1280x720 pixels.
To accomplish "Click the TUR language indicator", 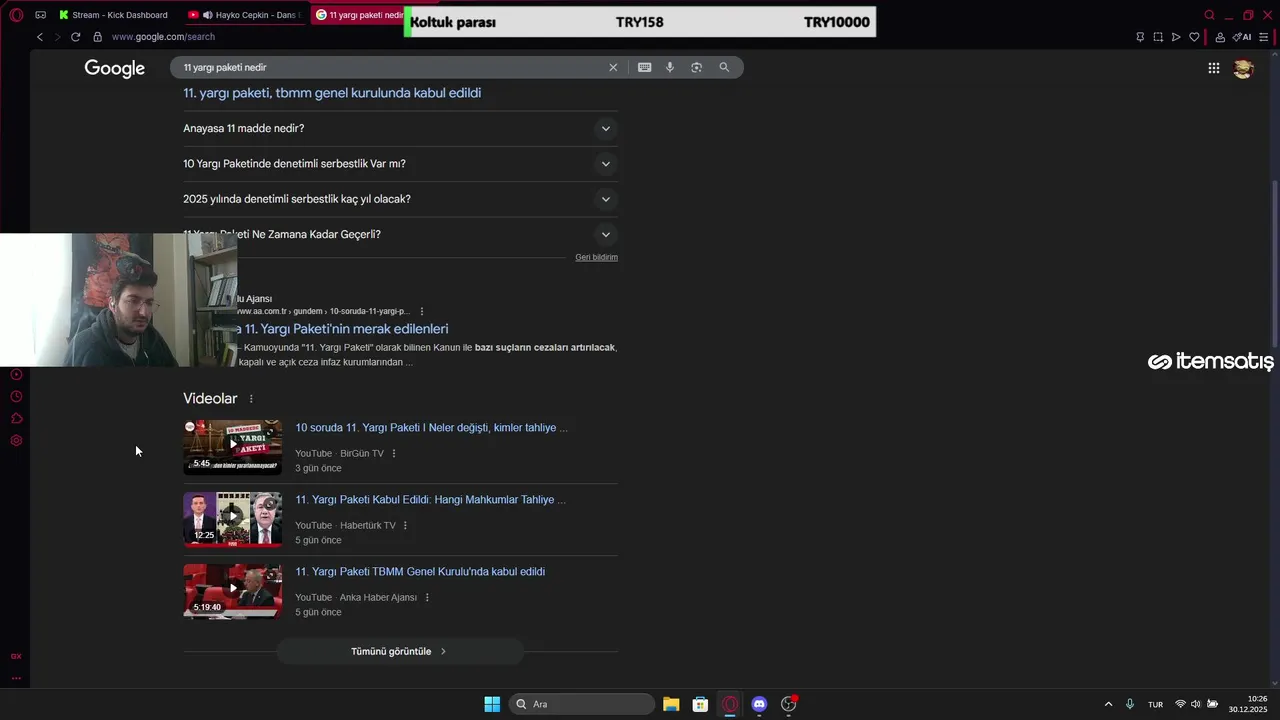I will [1155, 704].
